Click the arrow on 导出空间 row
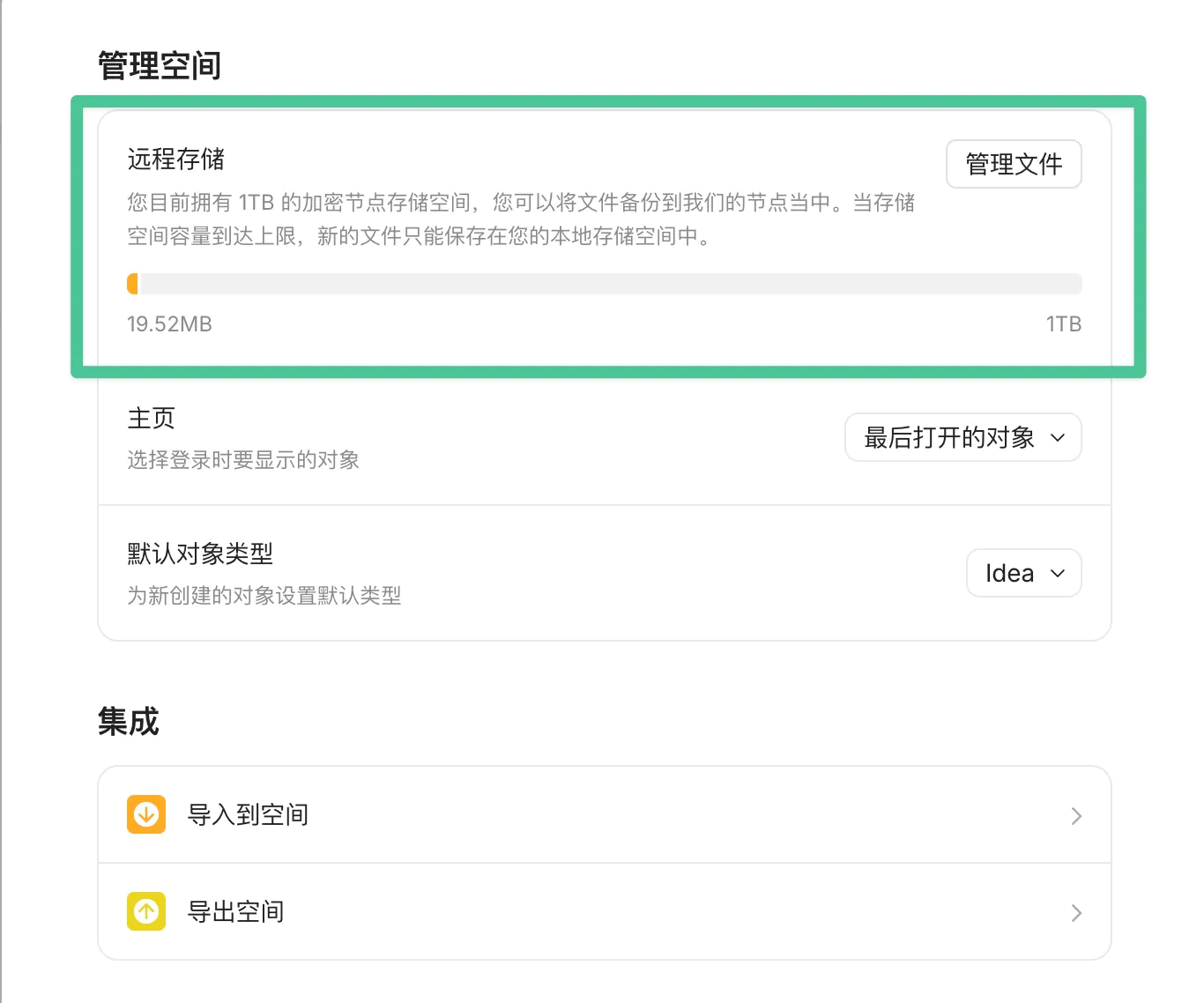Viewport: 1204px width, 1003px height. click(x=1075, y=913)
